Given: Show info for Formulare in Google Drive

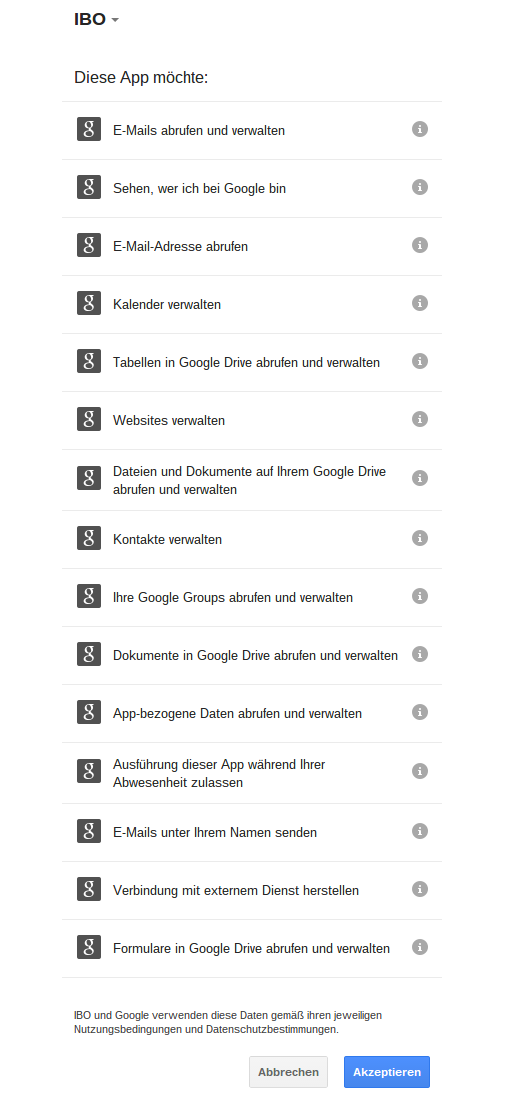Looking at the screenshot, I should [420, 947].
